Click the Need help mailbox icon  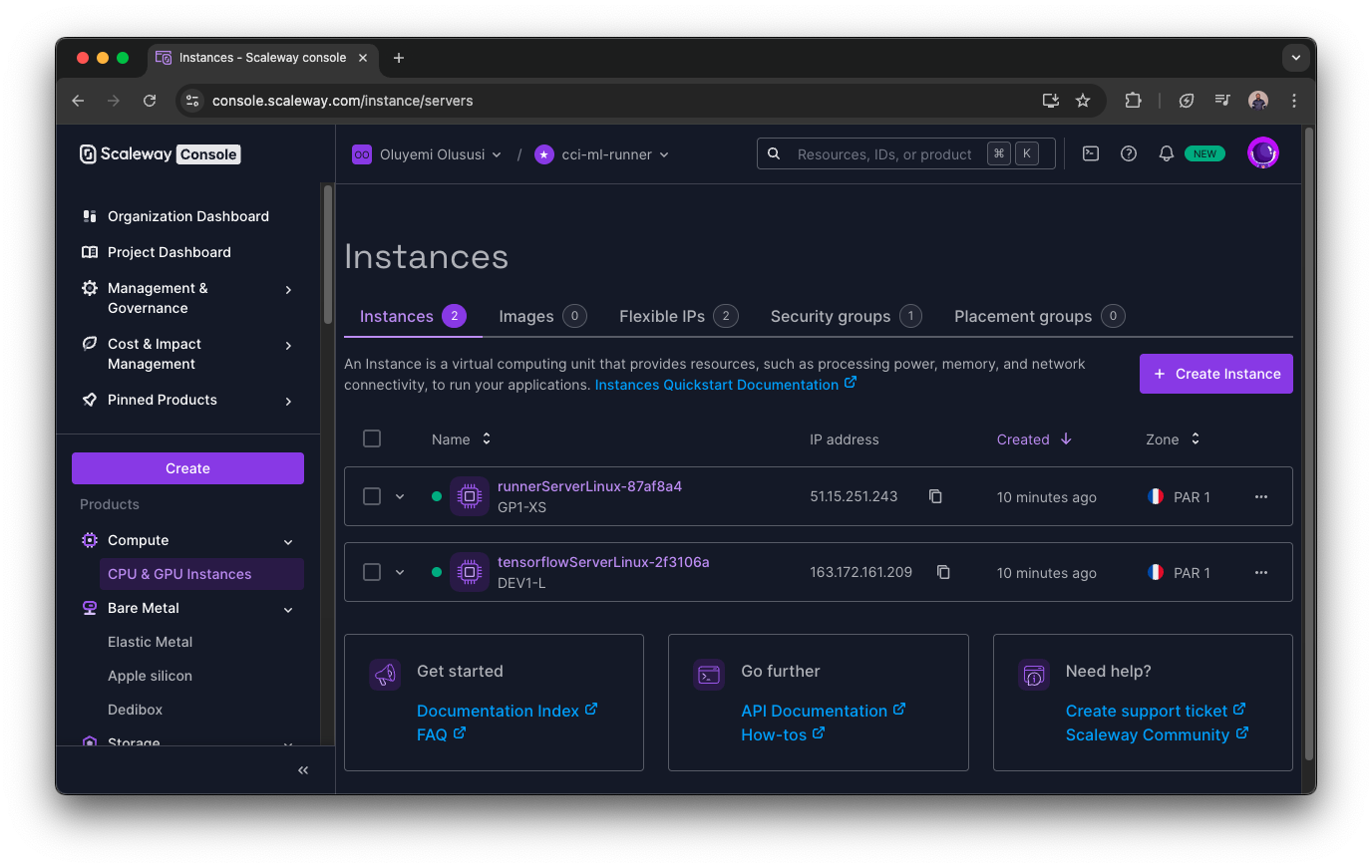(x=1033, y=675)
